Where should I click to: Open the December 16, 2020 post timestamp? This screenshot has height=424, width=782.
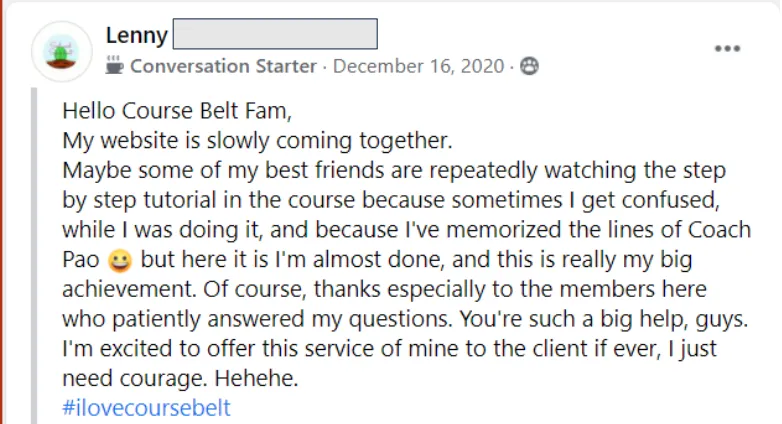coord(418,66)
